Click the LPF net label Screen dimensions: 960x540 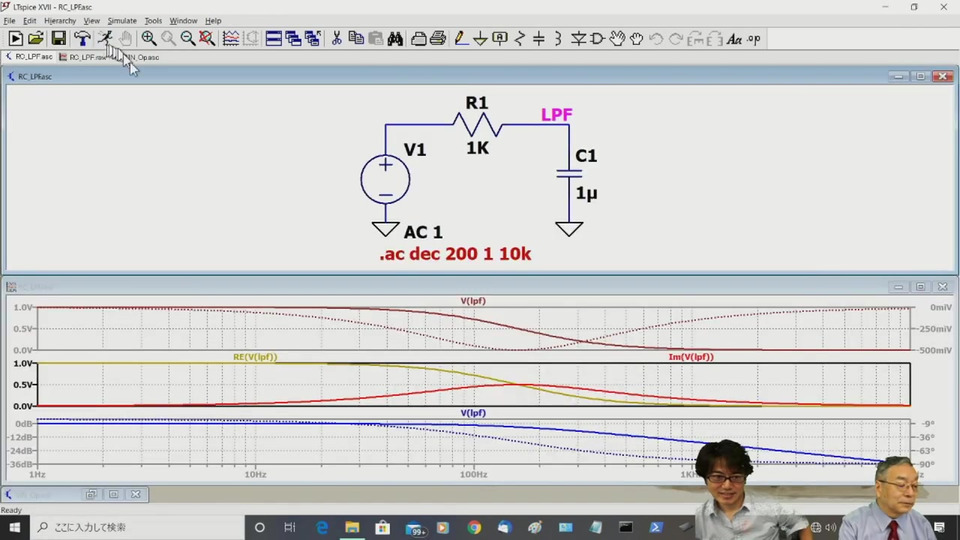[x=557, y=114]
